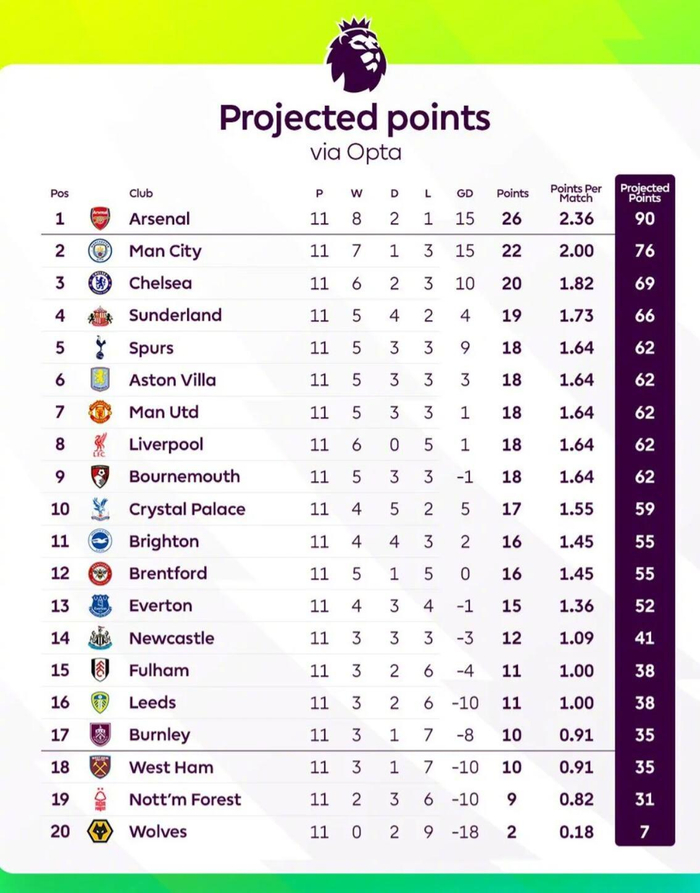Click the Aston Villa badge

tap(100, 380)
